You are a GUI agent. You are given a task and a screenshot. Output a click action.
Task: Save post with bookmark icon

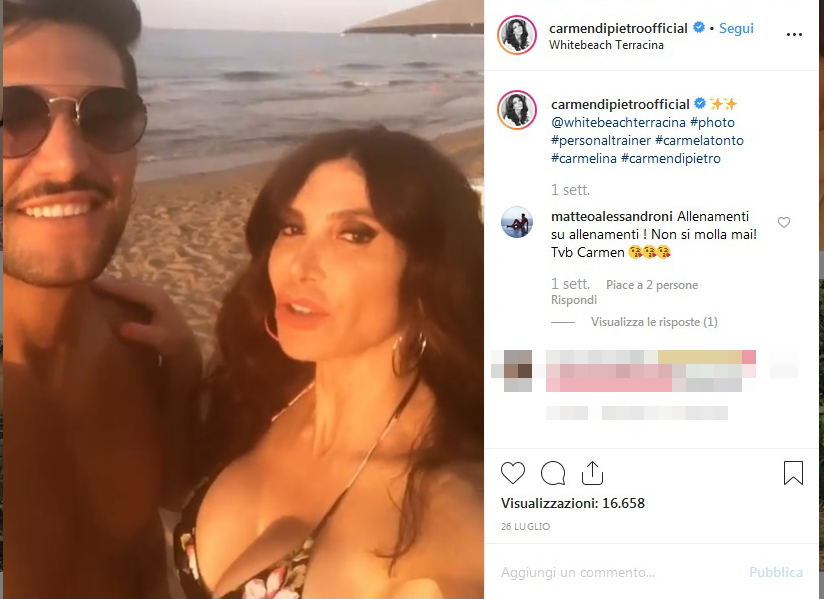click(793, 473)
